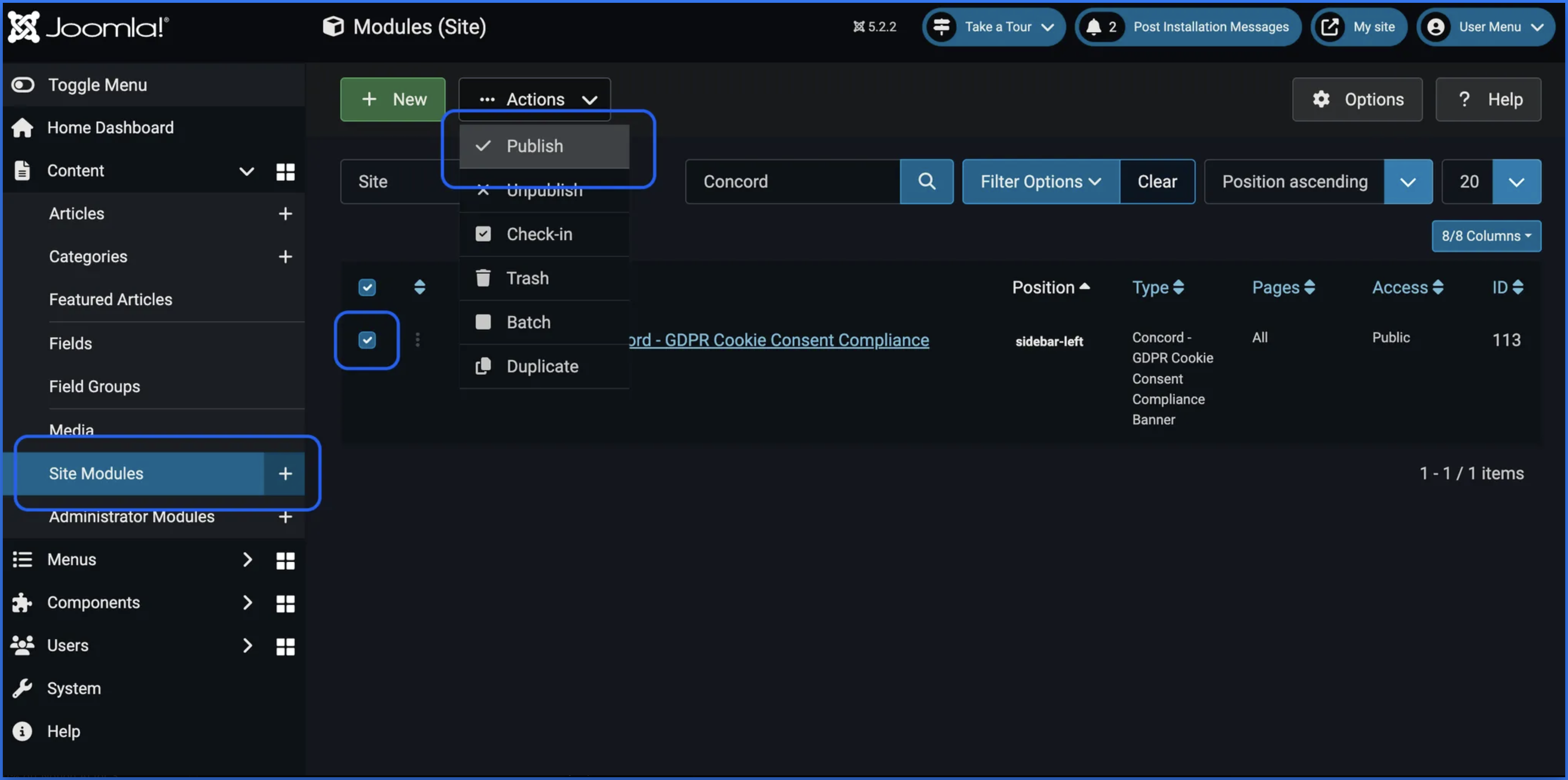Open Home Dashboard
The image size is (1568, 780).
click(x=110, y=128)
